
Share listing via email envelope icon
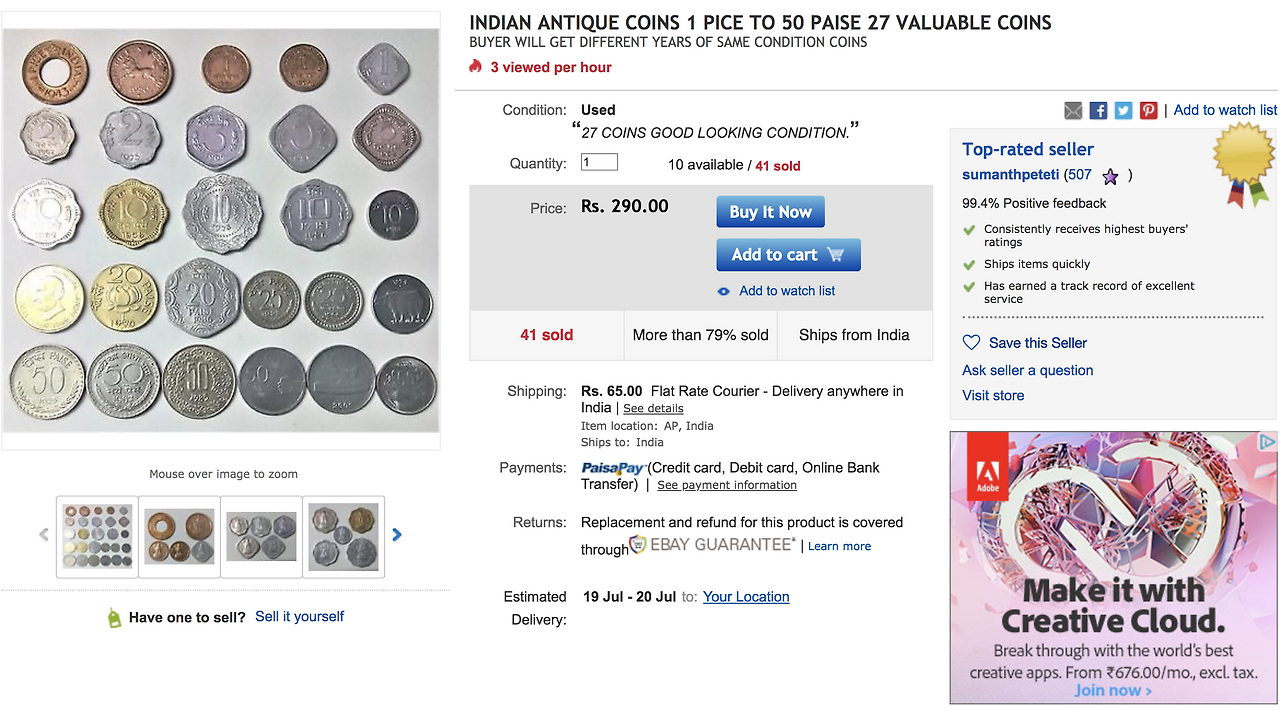pyautogui.click(x=1073, y=110)
